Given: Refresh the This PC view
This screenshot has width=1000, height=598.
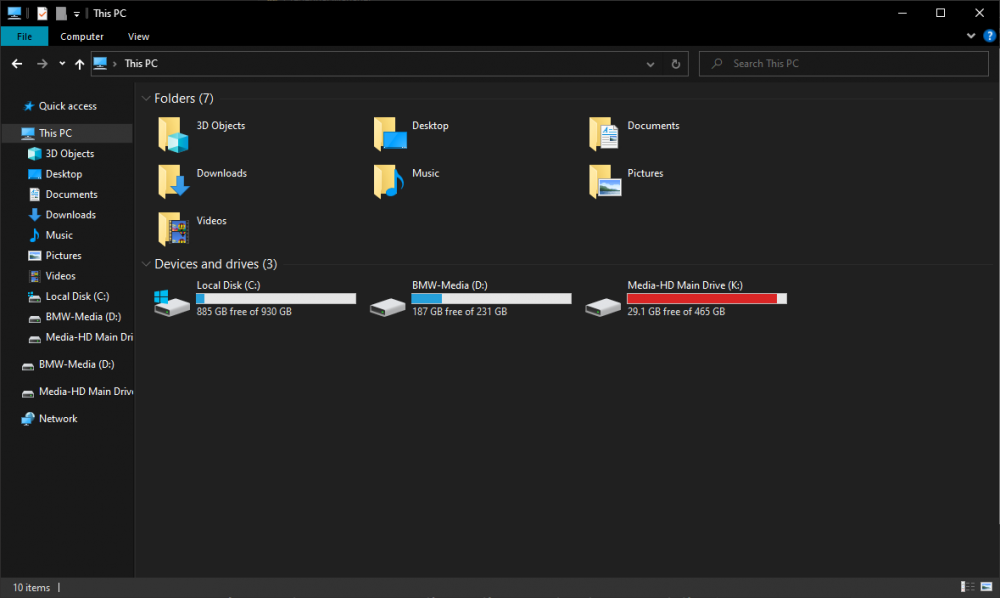Looking at the screenshot, I should [675, 64].
